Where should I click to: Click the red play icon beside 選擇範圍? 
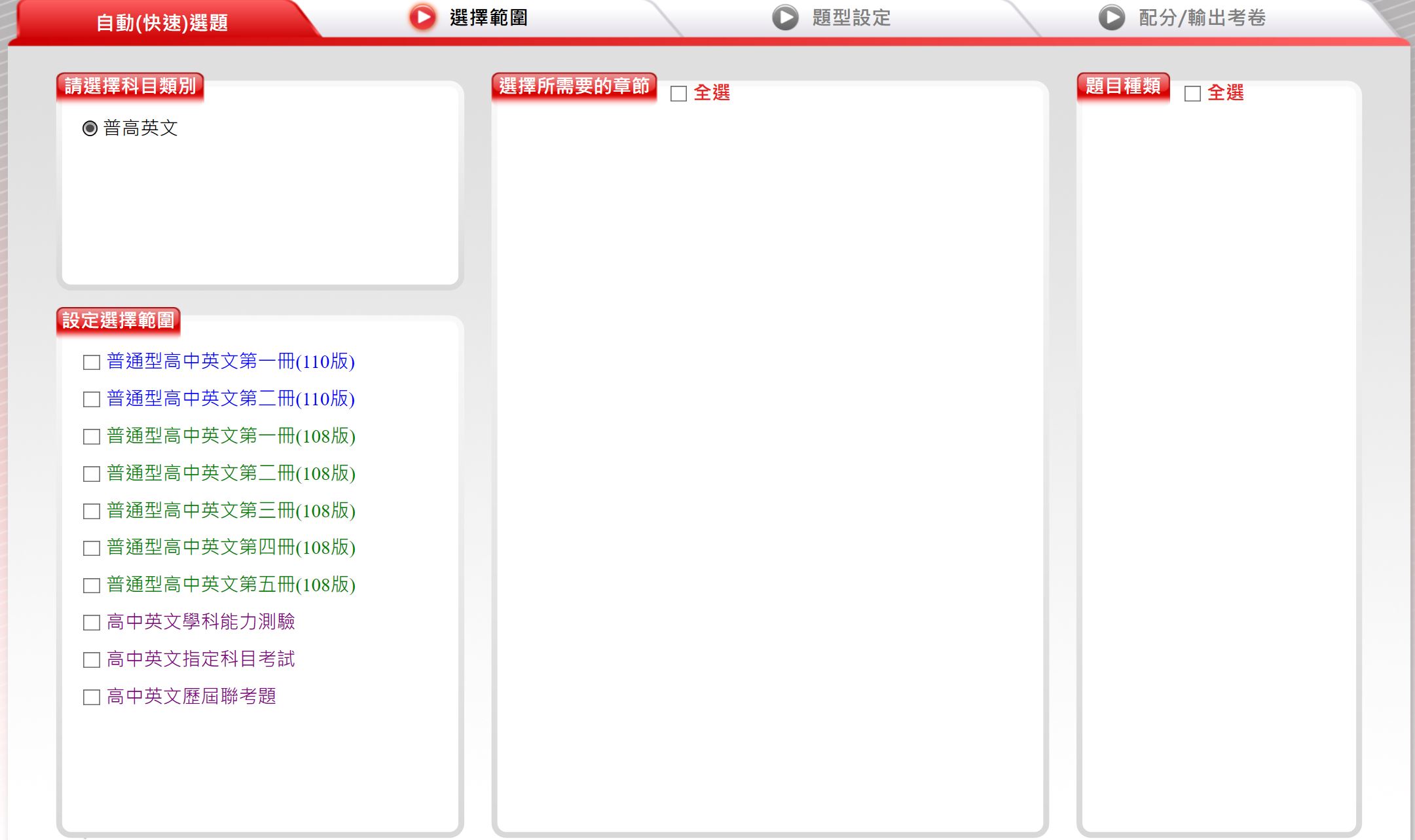pos(422,18)
